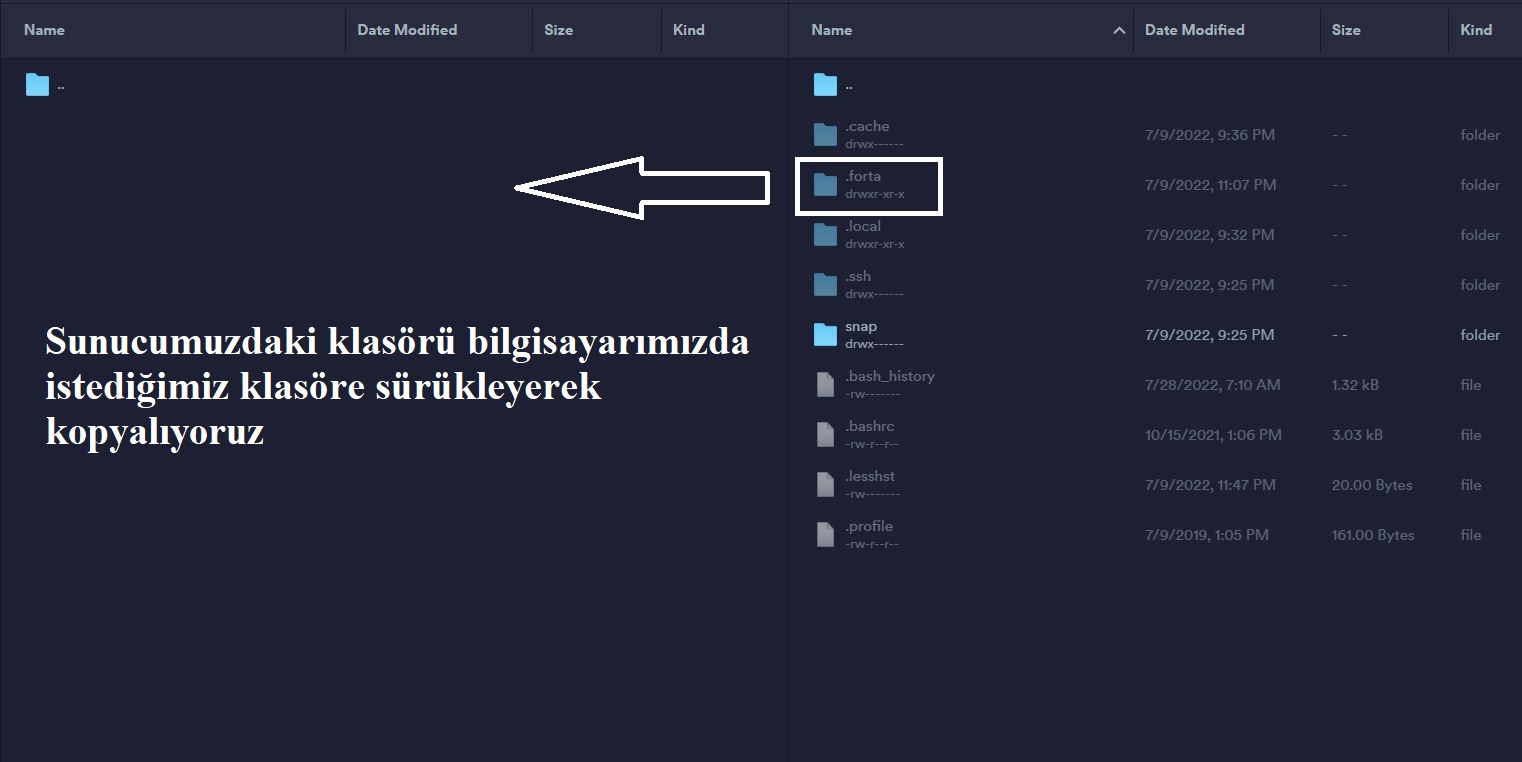Image resolution: width=1522 pixels, height=762 pixels.
Task: Click the file kind of .bashrc row
Action: pyautogui.click(x=1471, y=435)
